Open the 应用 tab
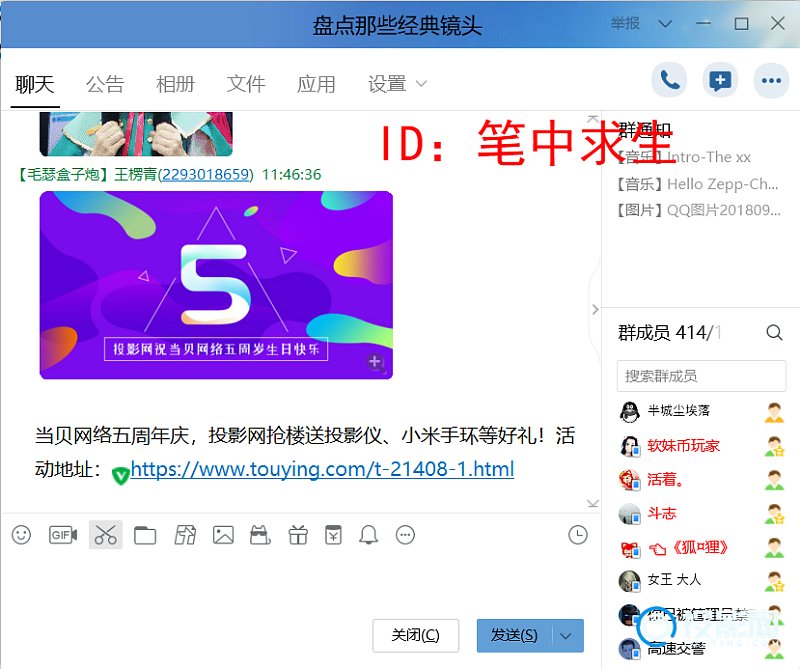 coord(316,84)
